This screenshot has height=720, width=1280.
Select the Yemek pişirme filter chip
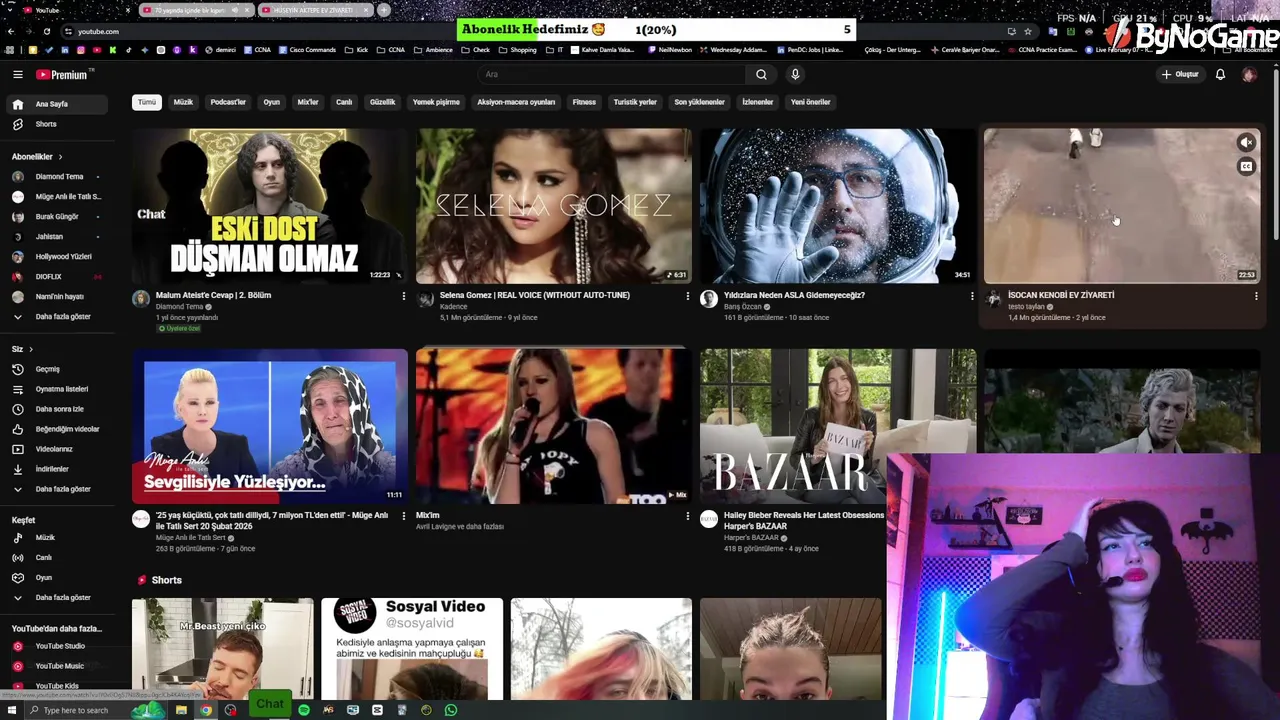(x=436, y=102)
